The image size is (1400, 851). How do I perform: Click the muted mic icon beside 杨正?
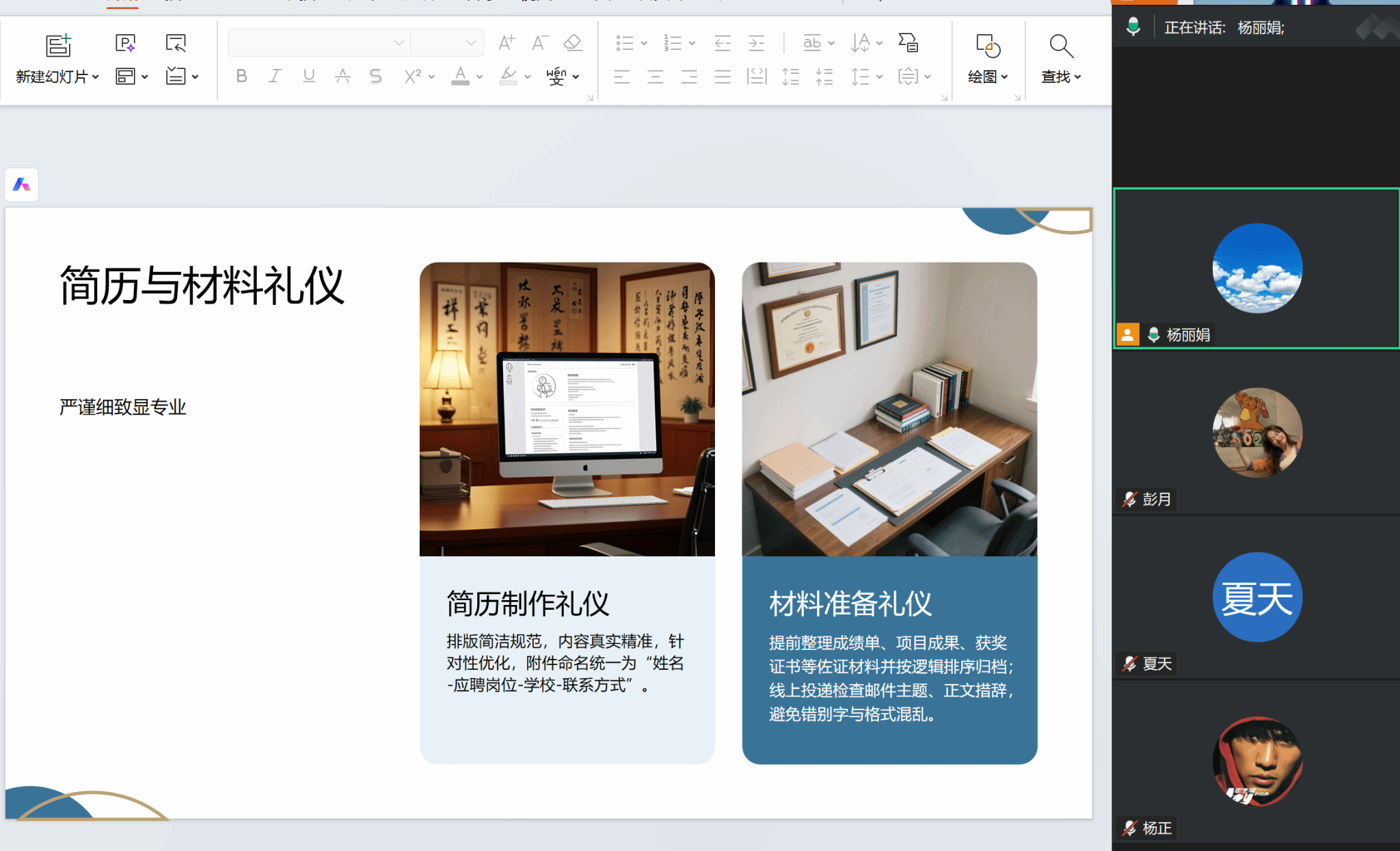click(x=1130, y=828)
